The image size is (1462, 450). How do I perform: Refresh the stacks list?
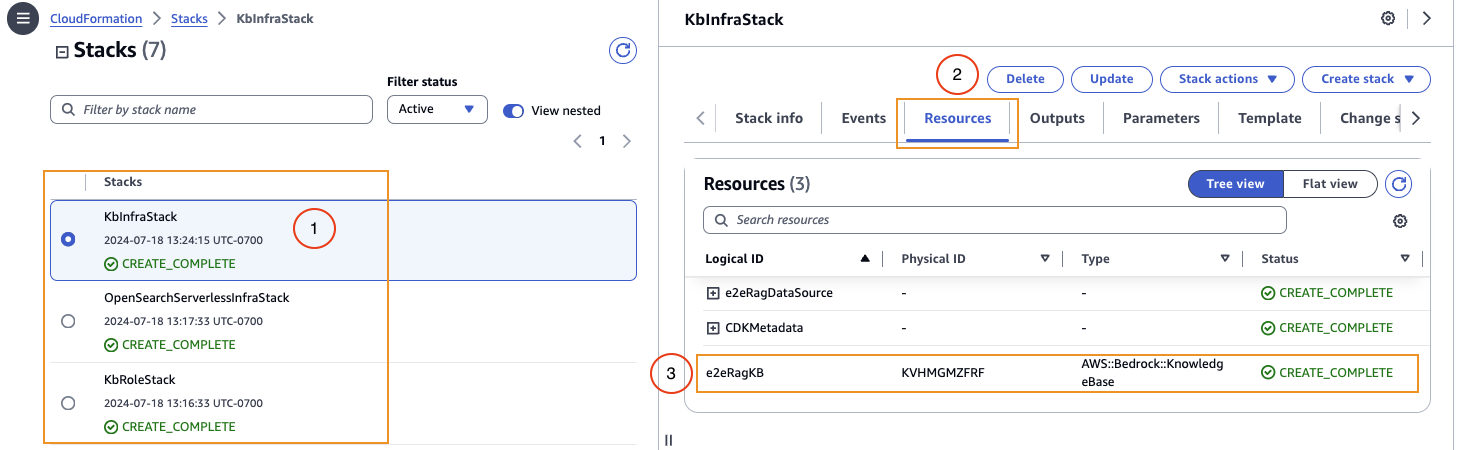[x=623, y=51]
